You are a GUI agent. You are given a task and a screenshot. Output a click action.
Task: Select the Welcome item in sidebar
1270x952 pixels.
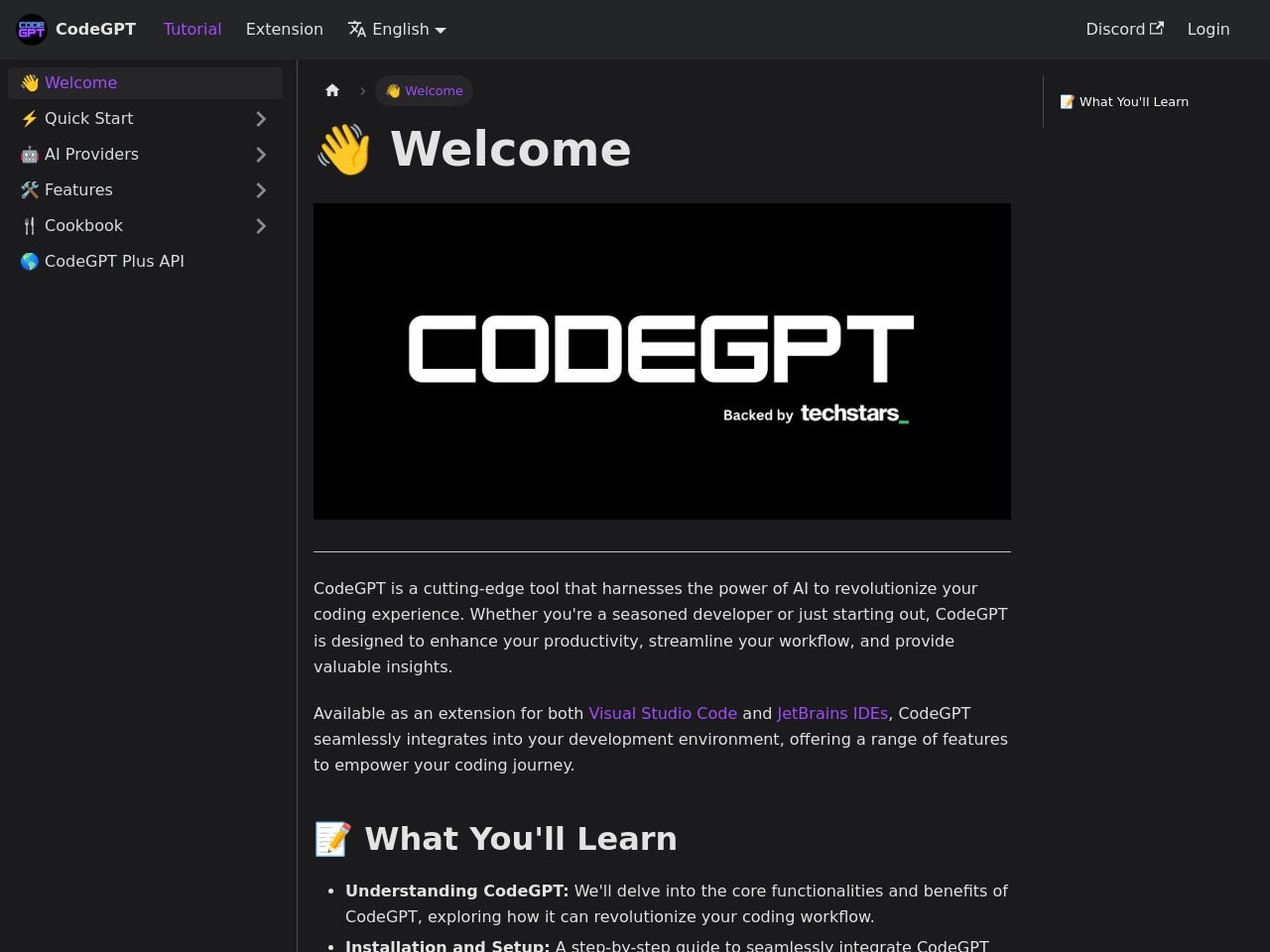(80, 82)
